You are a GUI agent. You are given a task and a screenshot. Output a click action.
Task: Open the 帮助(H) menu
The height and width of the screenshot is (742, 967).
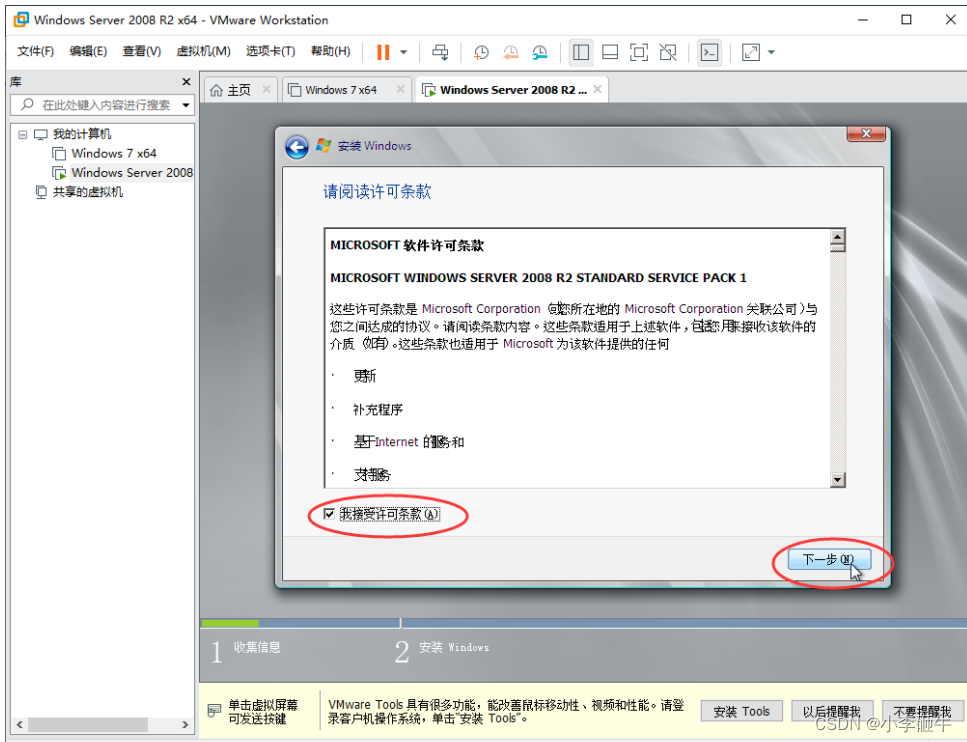point(331,51)
